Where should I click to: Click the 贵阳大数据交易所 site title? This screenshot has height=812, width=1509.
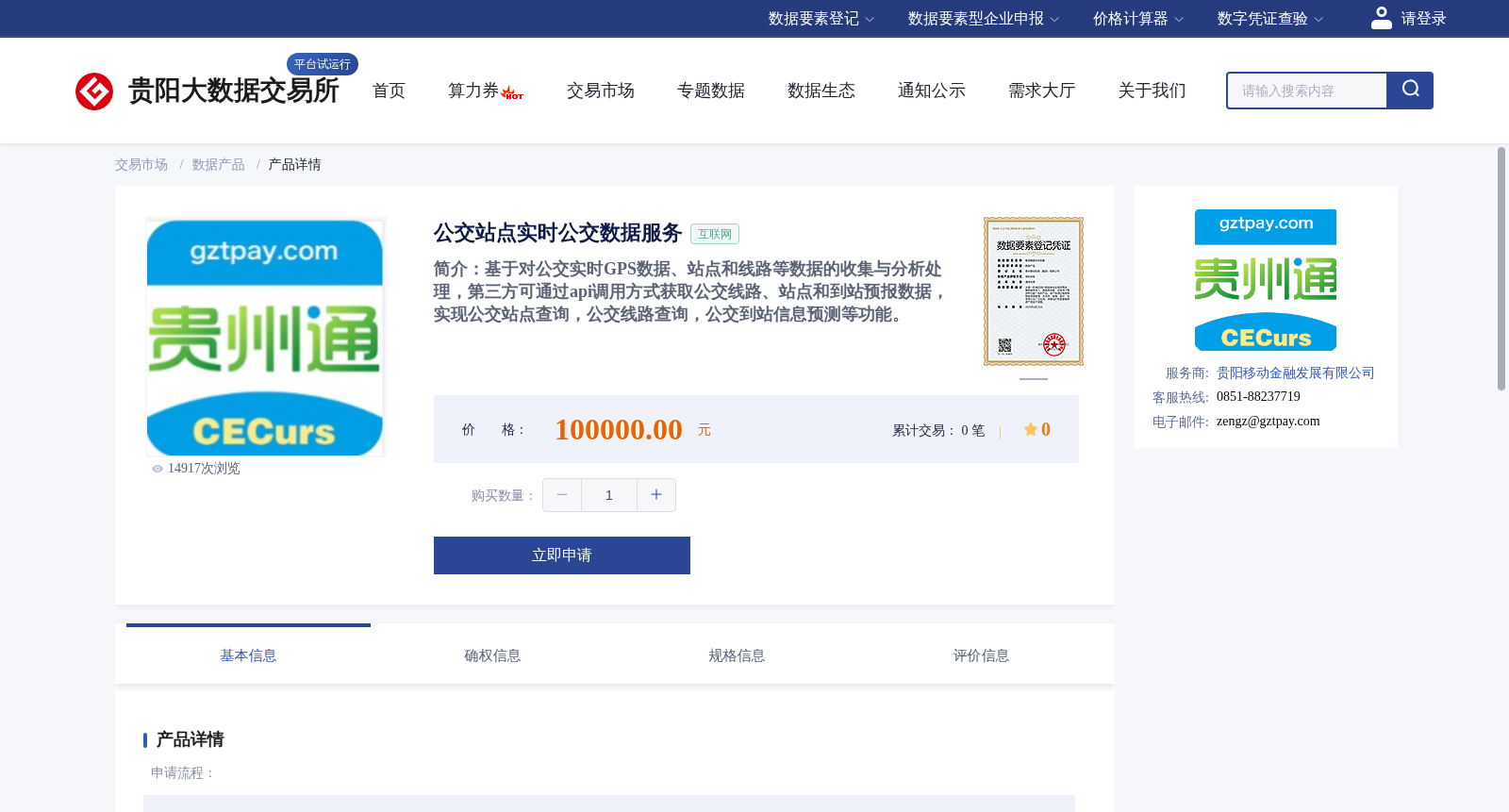tap(234, 91)
